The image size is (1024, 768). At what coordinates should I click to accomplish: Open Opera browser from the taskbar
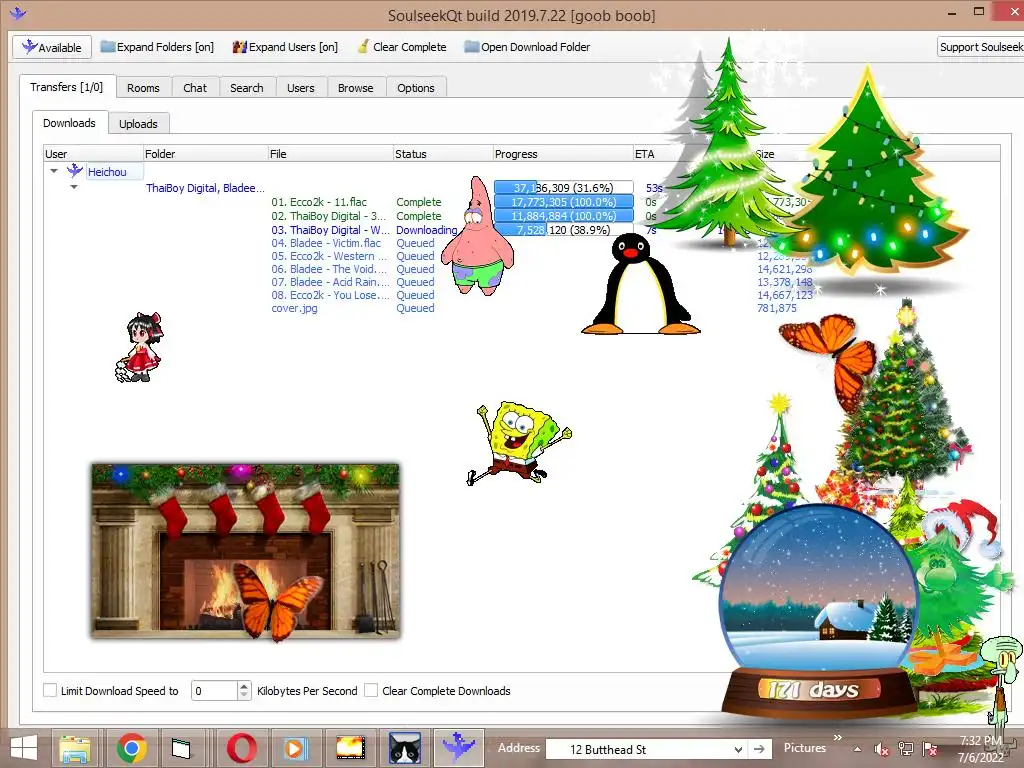coord(241,748)
